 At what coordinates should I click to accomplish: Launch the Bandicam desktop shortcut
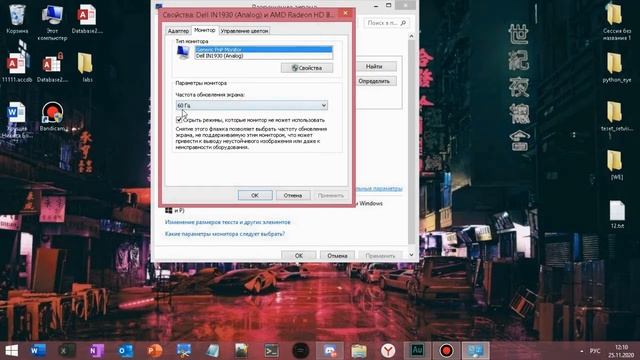(52, 116)
